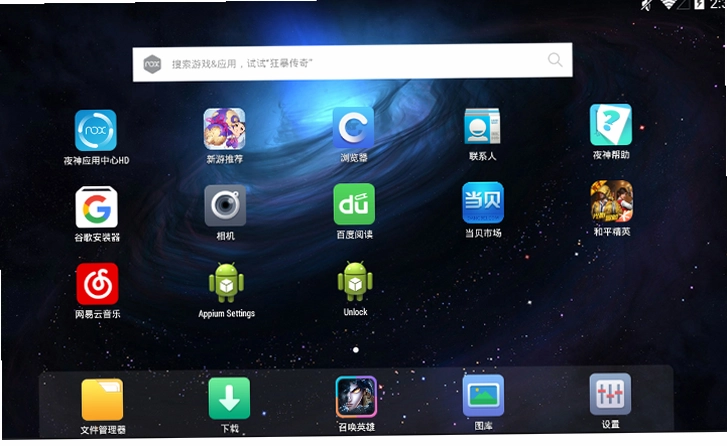The height and width of the screenshot is (446, 727).
Task: Launch the Unlock app
Action: [x=355, y=281]
